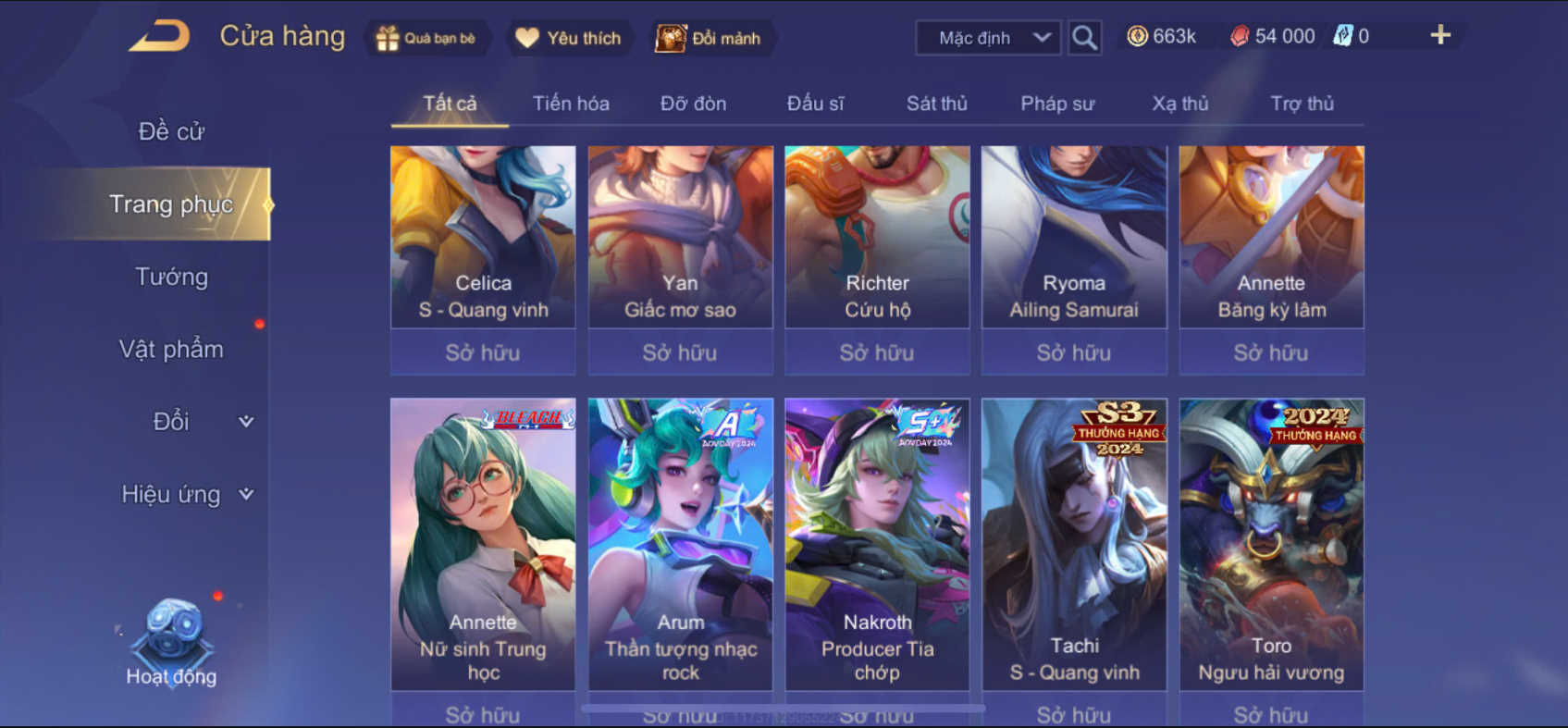The height and width of the screenshot is (728, 1568).
Task: Switch to the Sát thủ tab
Action: coord(936,104)
